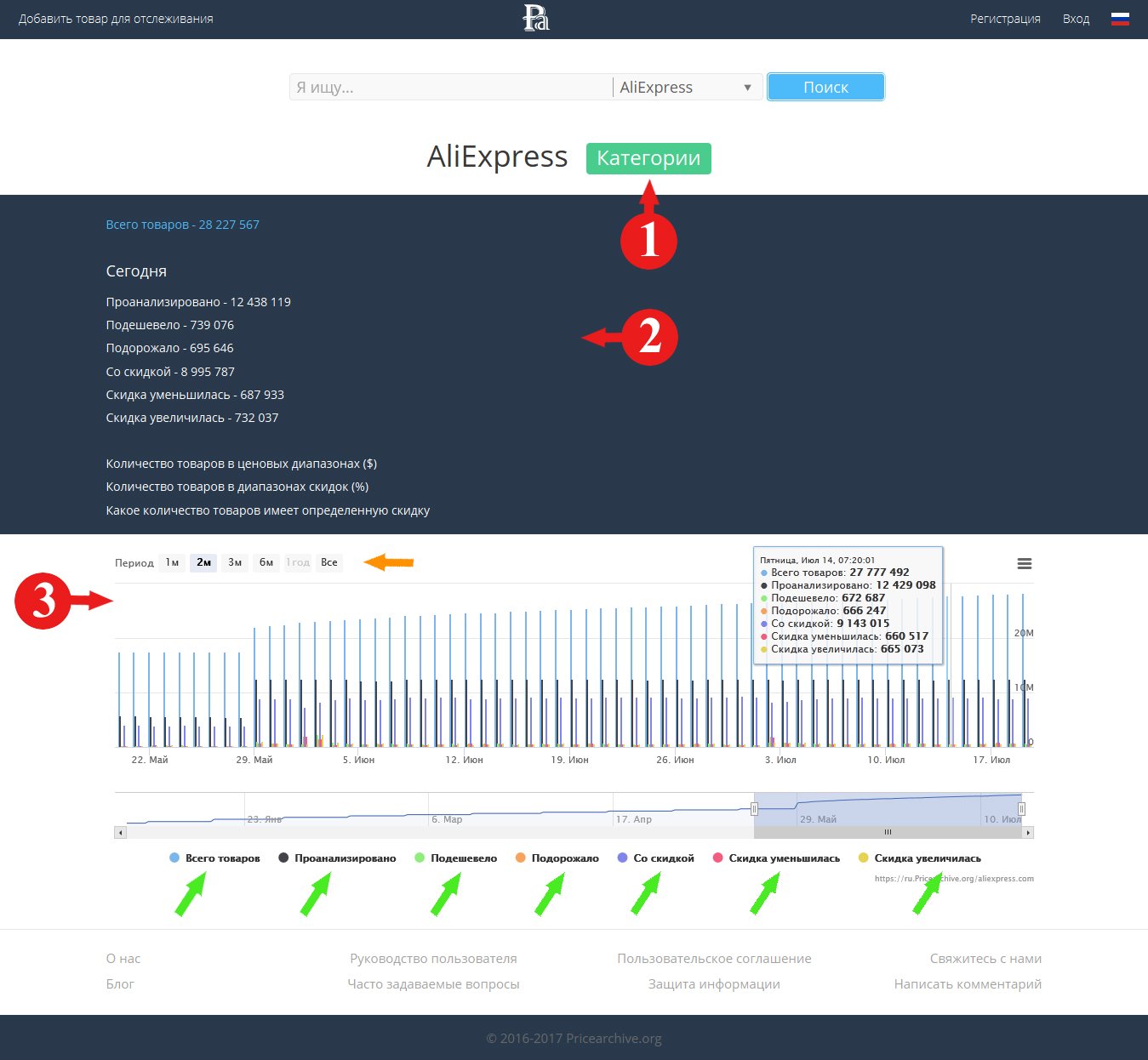Expand Какое количество товаров имеет определенную скидку
1148x1060 pixels.
[x=267, y=510]
